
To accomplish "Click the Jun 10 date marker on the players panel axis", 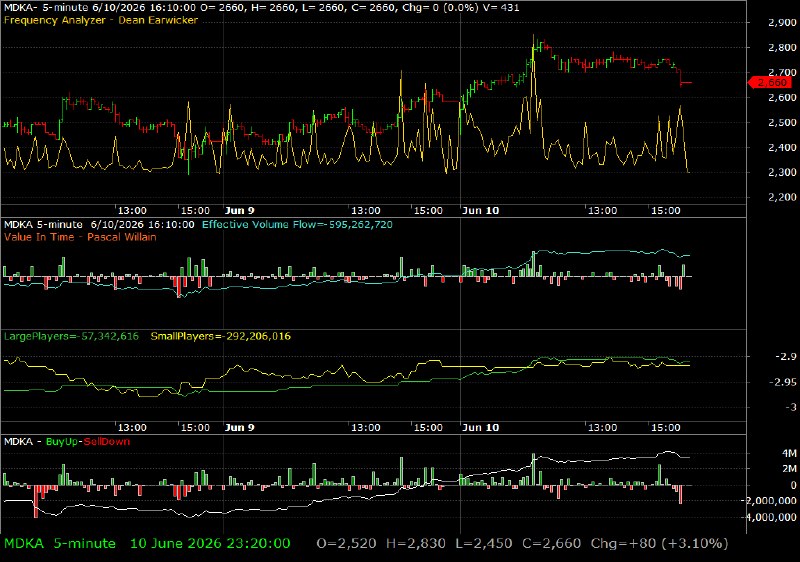I will pos(481,427).
